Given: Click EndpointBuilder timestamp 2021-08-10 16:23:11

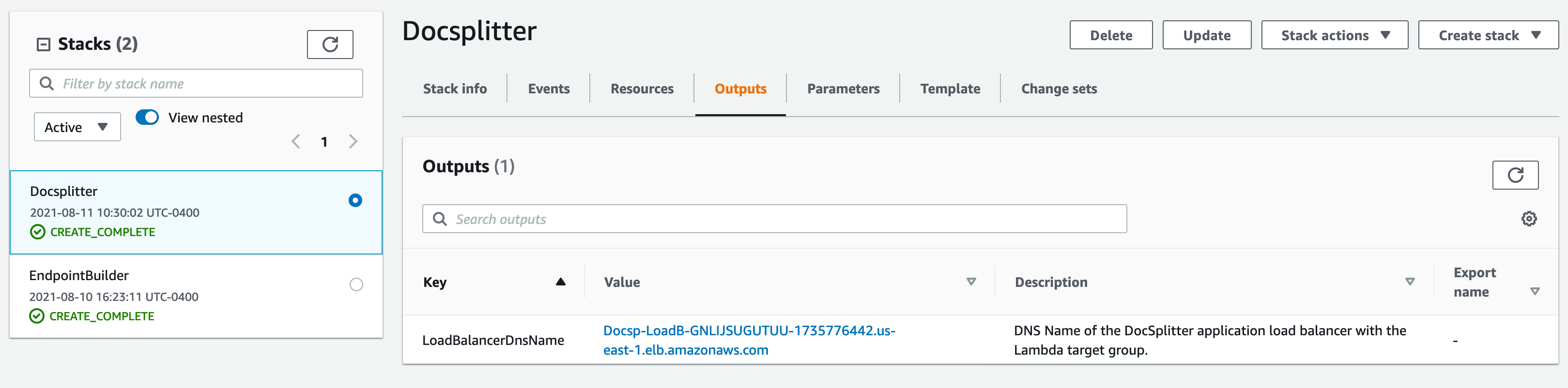Looking at the screenshot, I should tap(114, 297).
